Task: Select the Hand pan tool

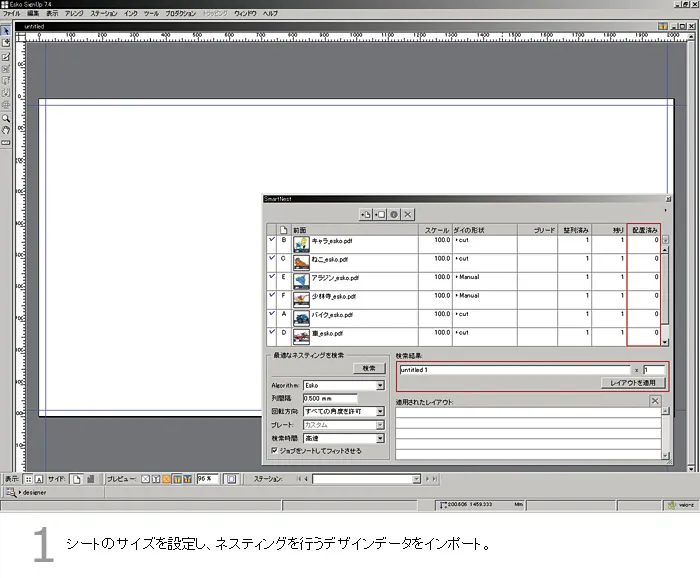Action: point(6,129)
